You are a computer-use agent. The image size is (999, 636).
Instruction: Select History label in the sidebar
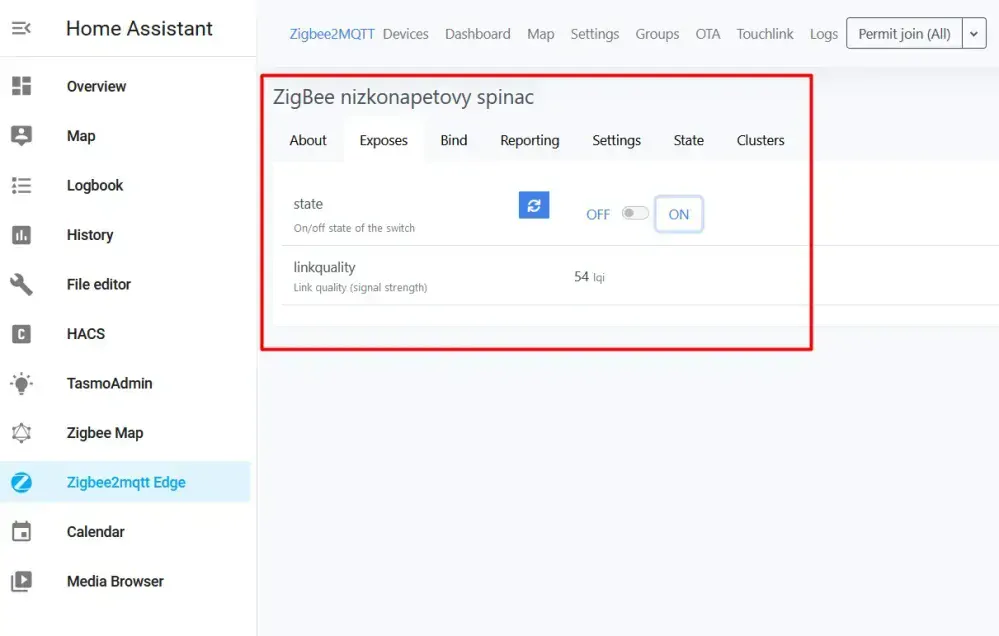click(x=90, y=235)
